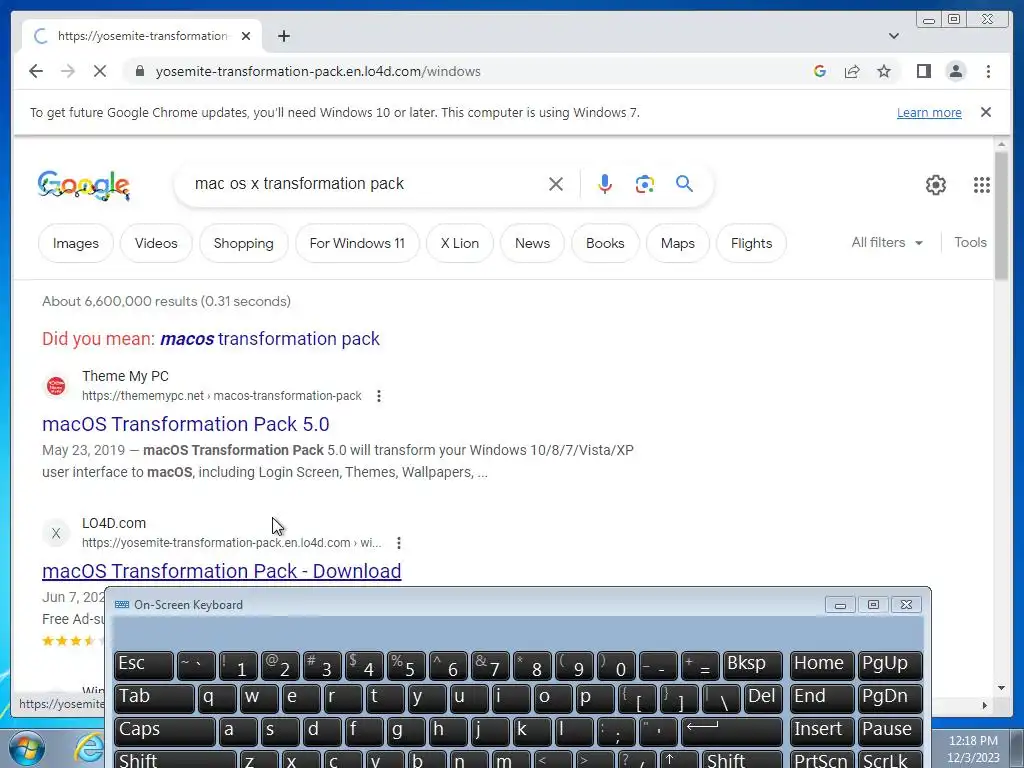The width and height of the screenshot is (1024, 768).
Task: Share this page via the share icon
Action: tap(852, 71)
